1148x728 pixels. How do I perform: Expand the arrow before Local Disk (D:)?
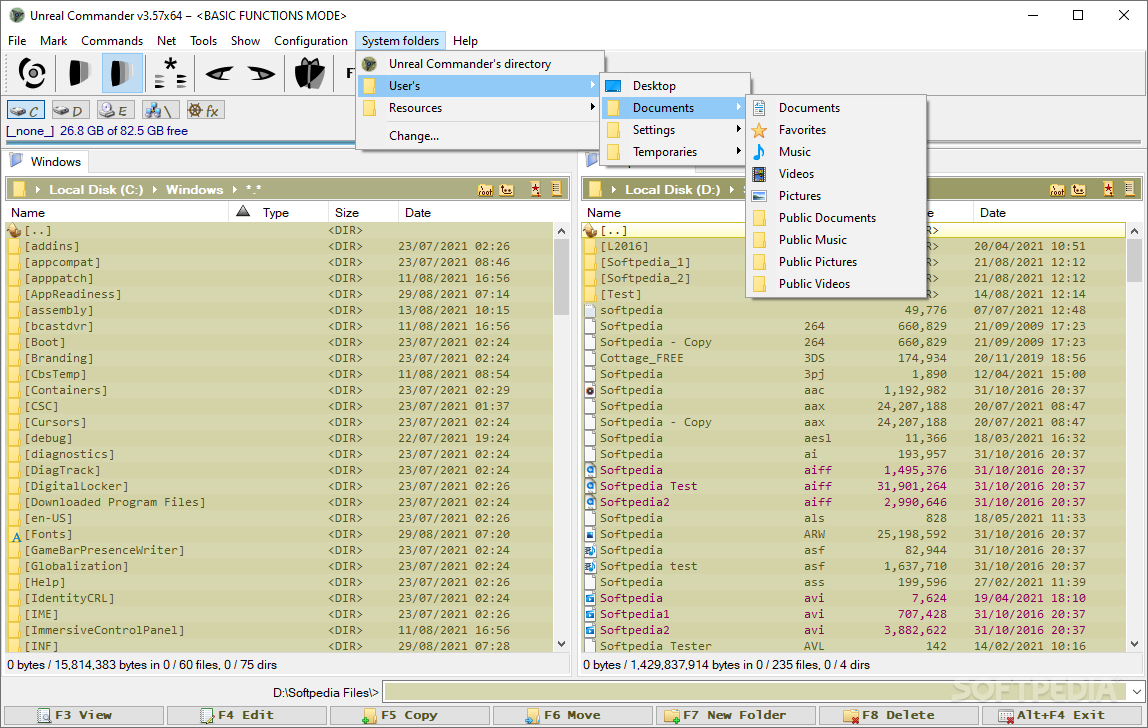[x=614, y=190]
